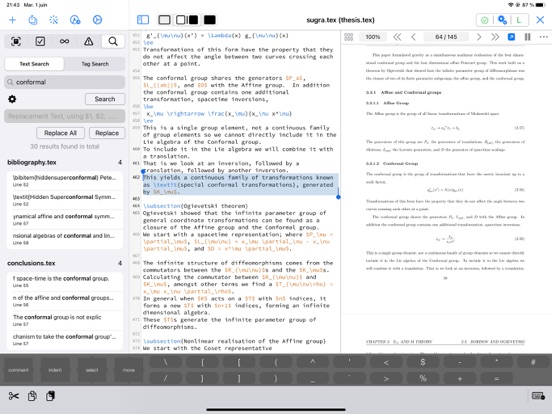
Task: Tap the hide keyboard icon
Action: [x=538, y=396]
